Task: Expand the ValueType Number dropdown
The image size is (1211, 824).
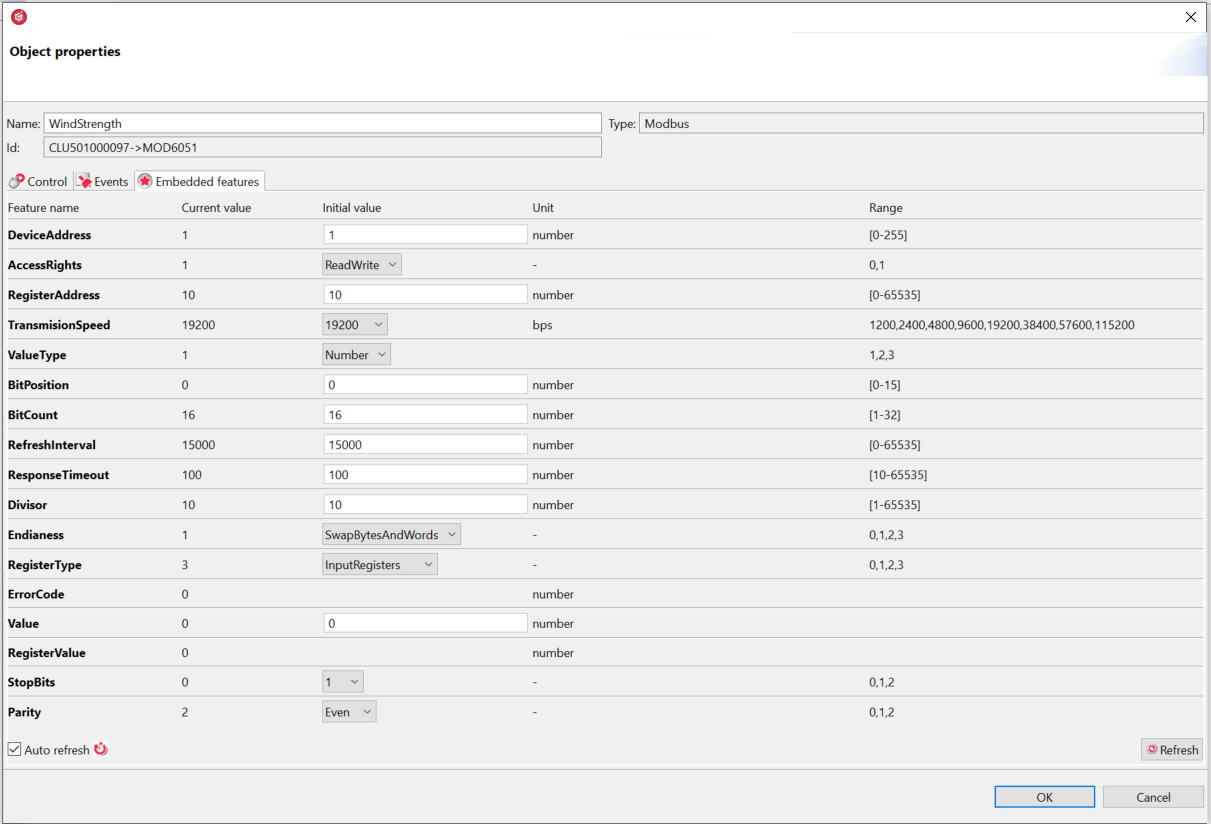Action: [x=356, y=355]
